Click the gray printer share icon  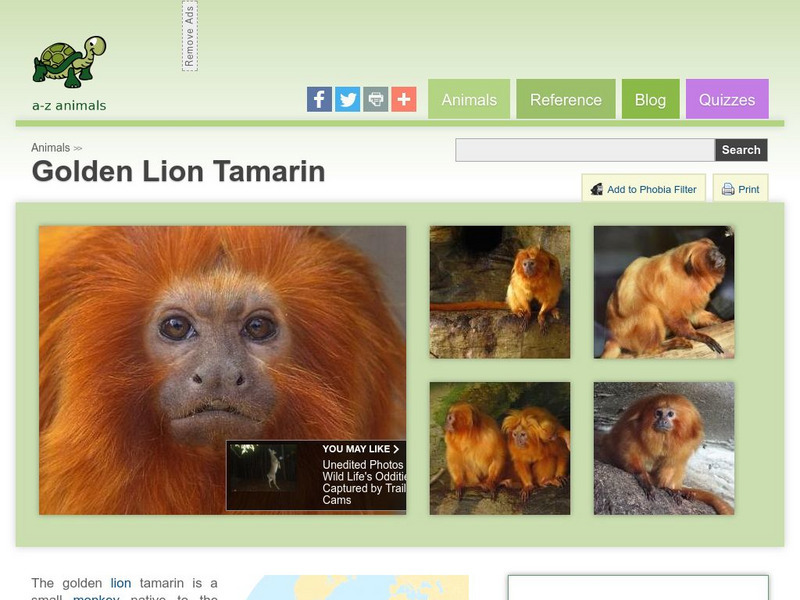[376, 99]
